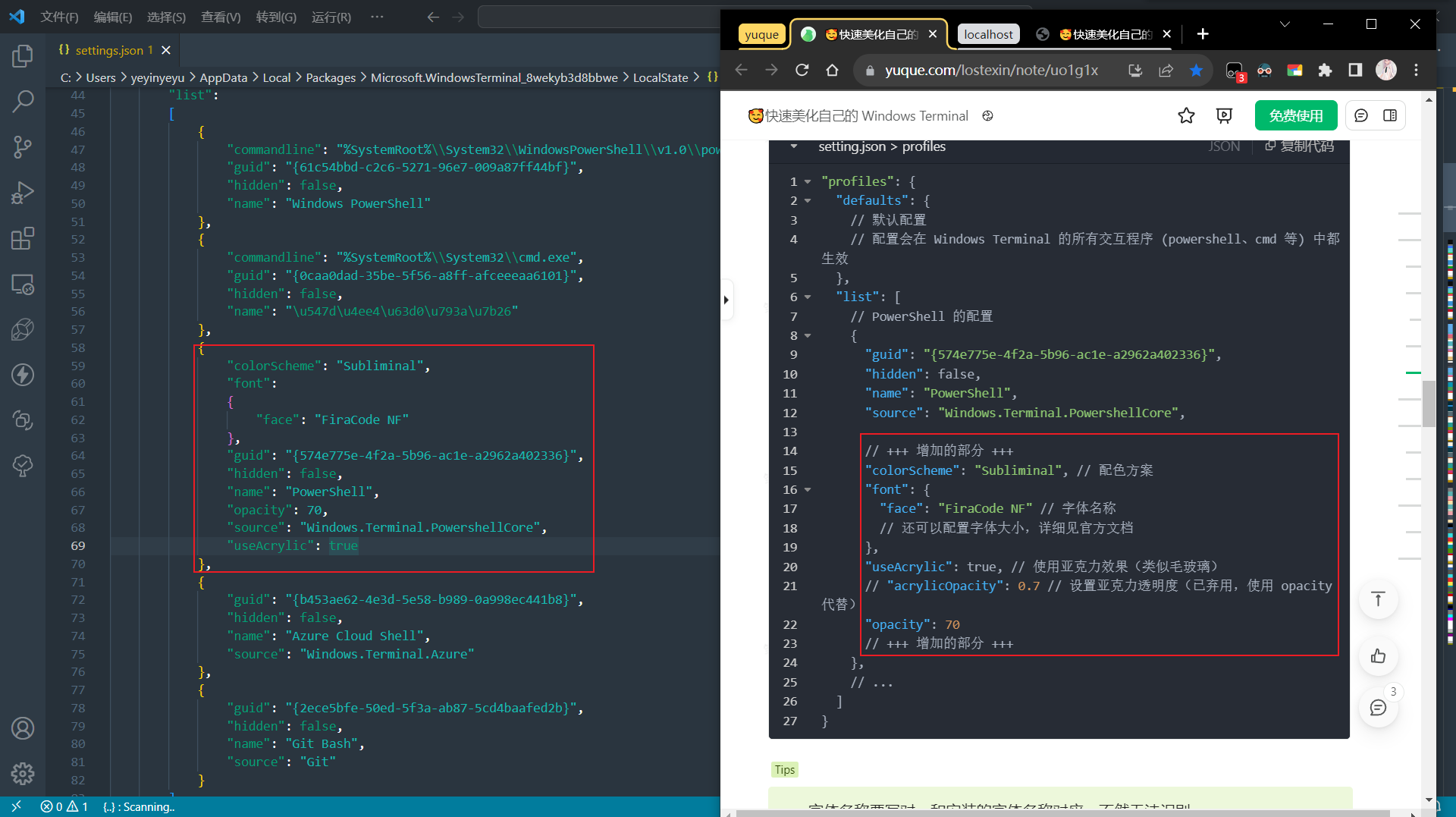Image resolution: width=1456 pixels, height=817 pixels.
Task: Open the overflow menu ellipsis in menu bar
Action: pyautogui.click(x=377, y=17)
